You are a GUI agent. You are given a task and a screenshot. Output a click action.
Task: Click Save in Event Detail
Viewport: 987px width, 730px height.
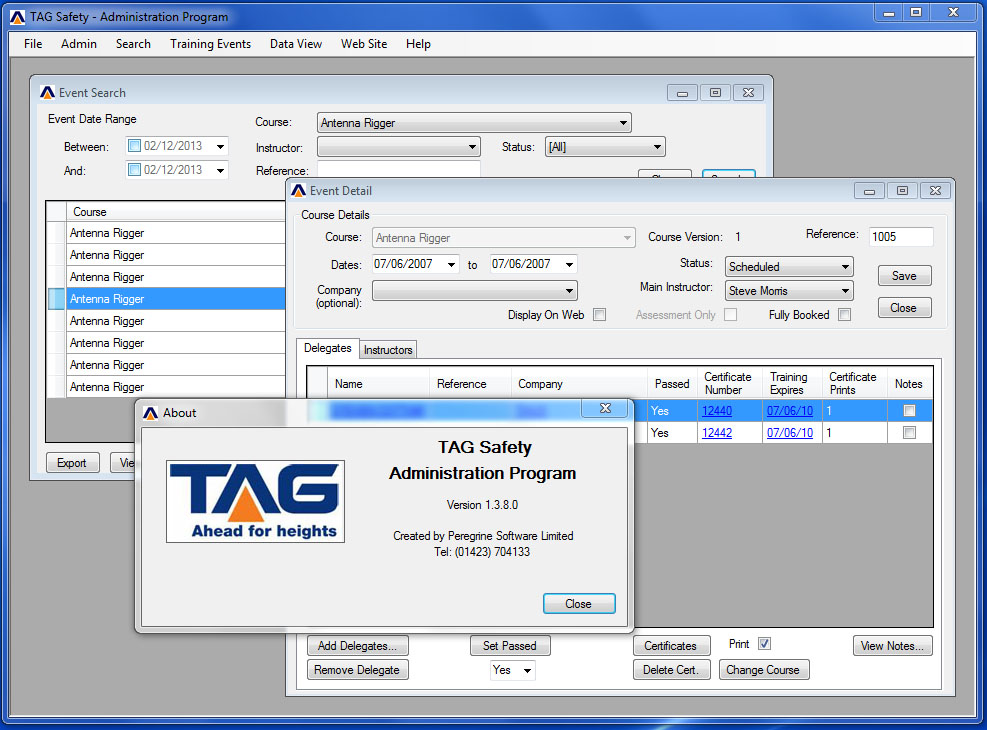tap(905, 276)
